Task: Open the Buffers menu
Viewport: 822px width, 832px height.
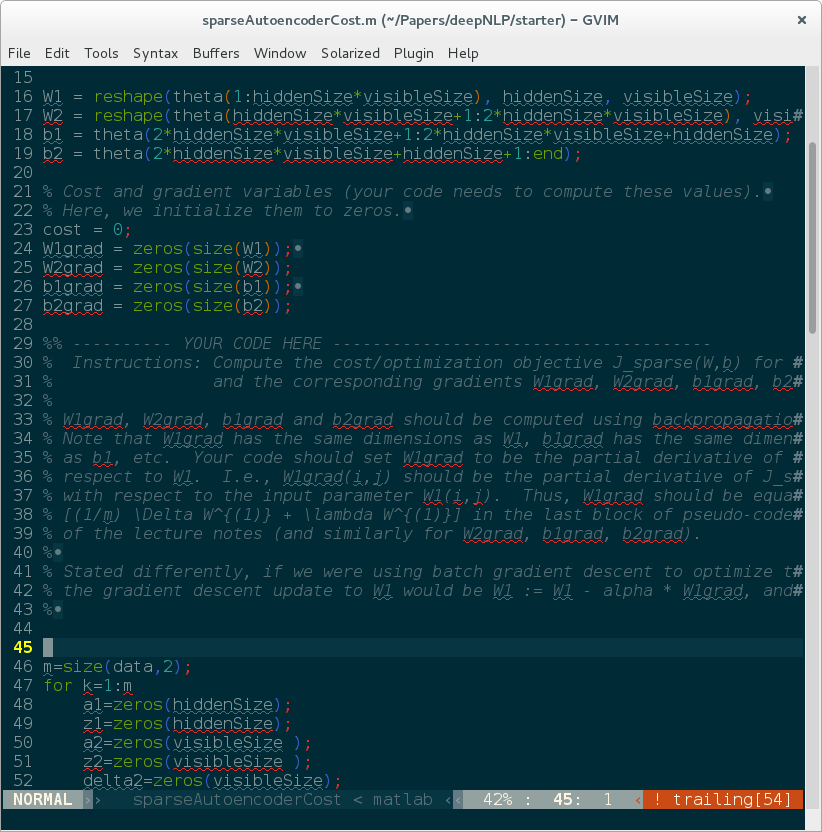Action: [x=216, y=53]
